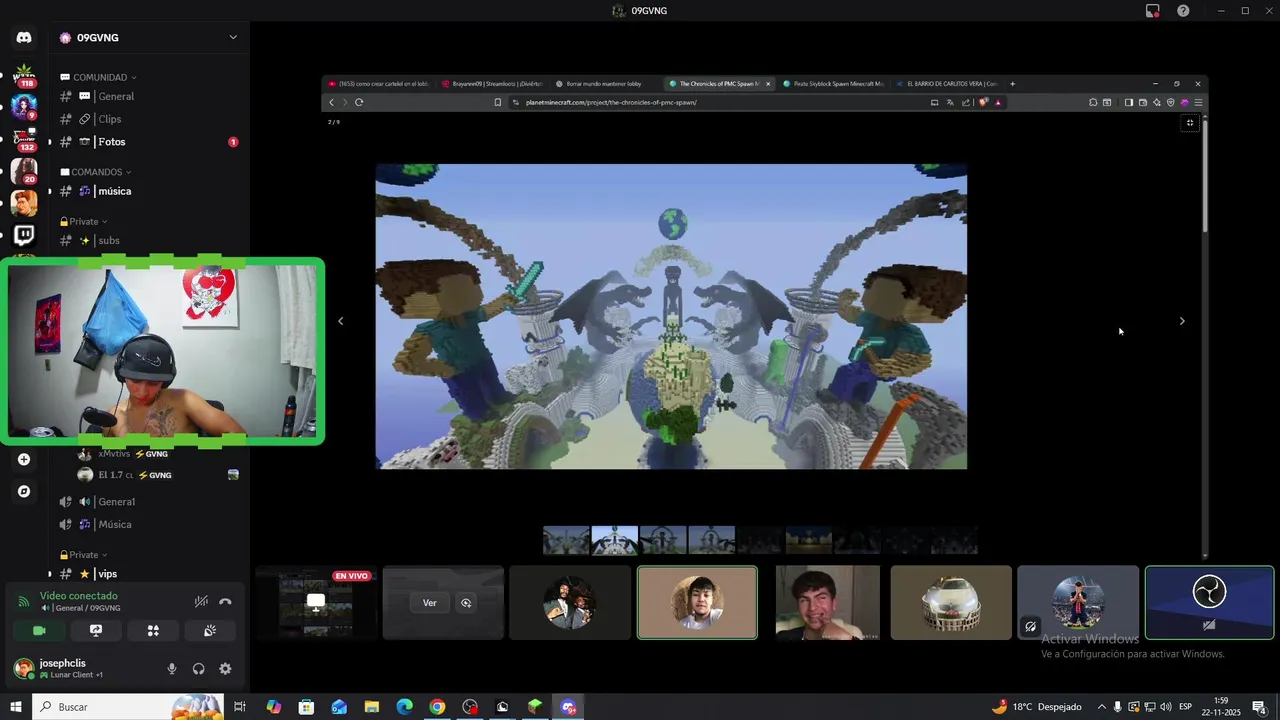This screenshot has height=720, width=1280.
Task: Toggle noise suppression in voice panel
Action: click(x=201, y=601)
